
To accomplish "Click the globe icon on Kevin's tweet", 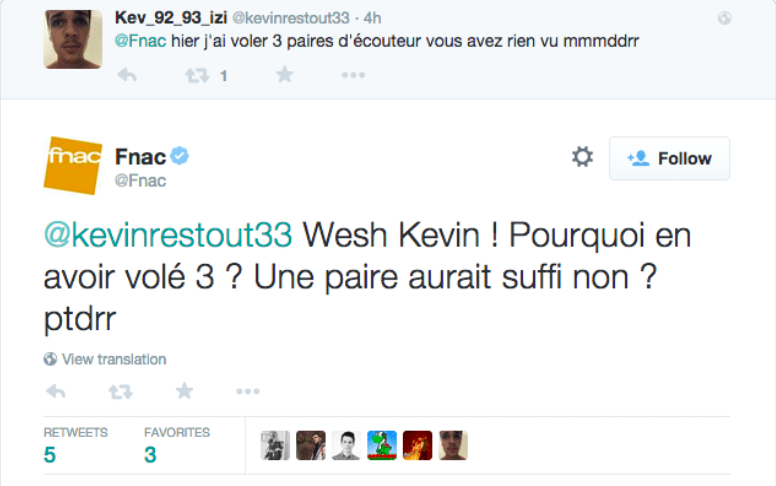I will (724, 18).
